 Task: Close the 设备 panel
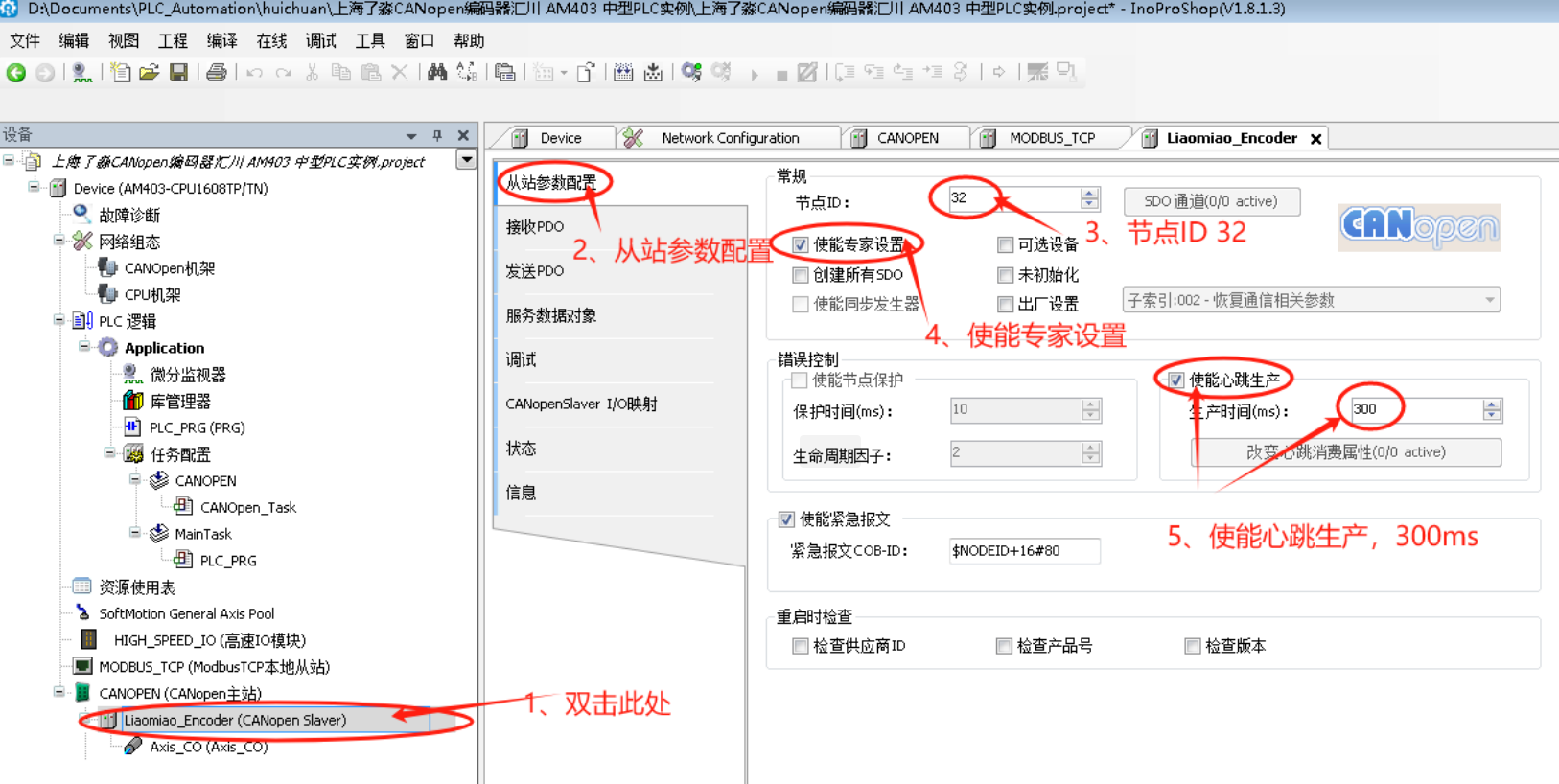(x=463, y=135)
